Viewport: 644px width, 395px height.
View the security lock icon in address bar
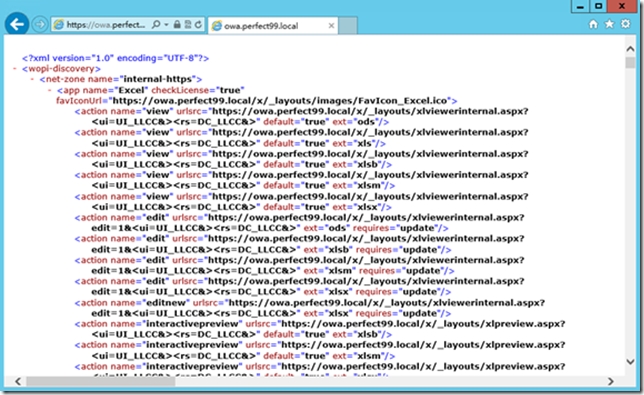pos(177,25)
